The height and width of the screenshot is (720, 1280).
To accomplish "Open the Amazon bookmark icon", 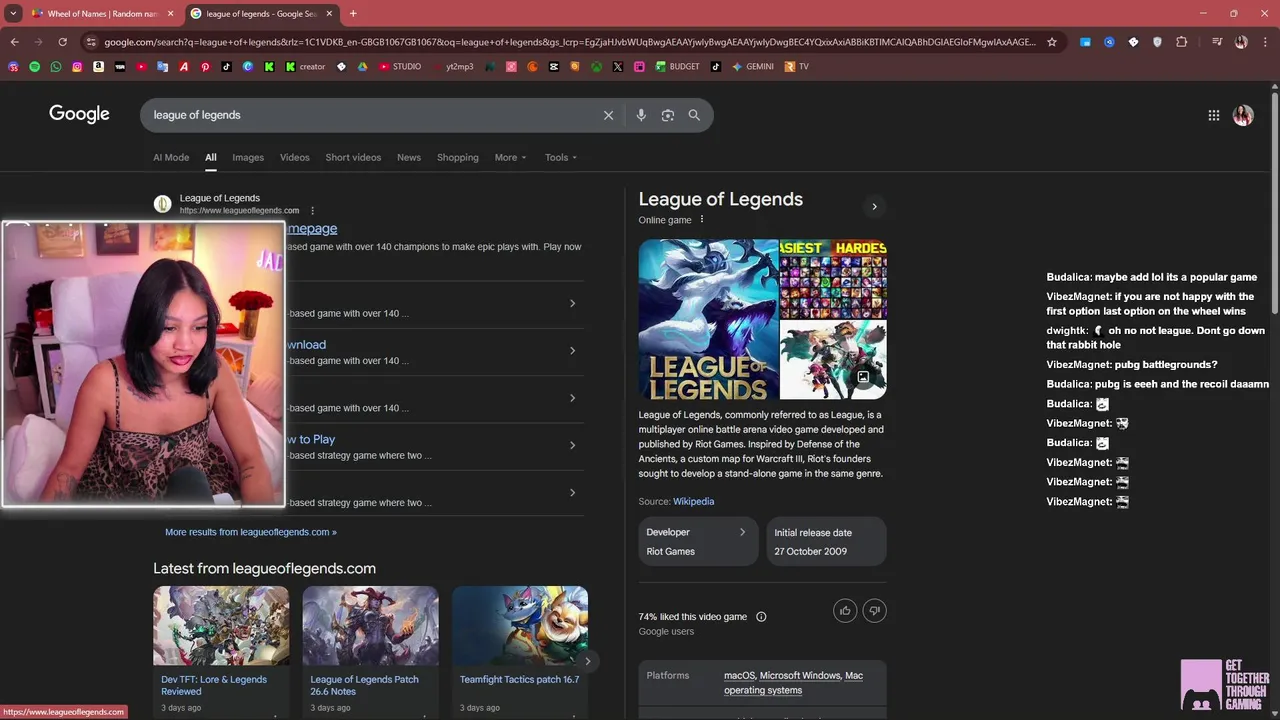I will tap(98, 67).
